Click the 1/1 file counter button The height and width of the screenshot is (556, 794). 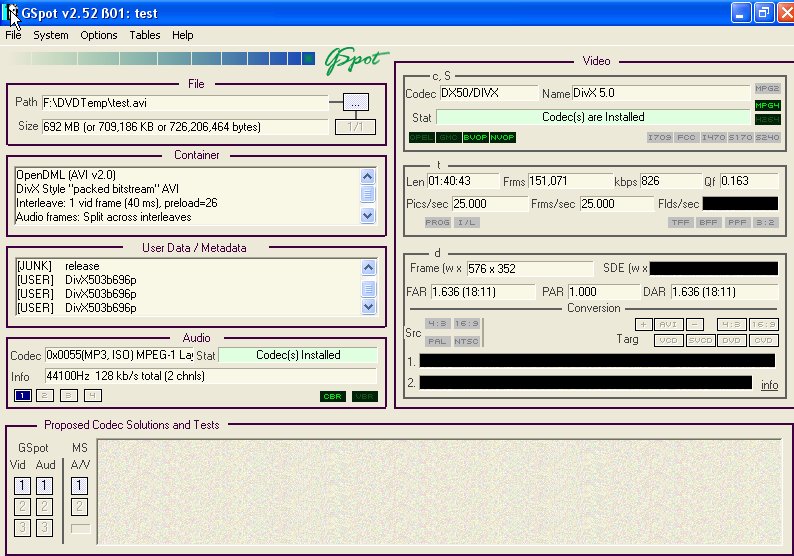click(x=355, y=127)
